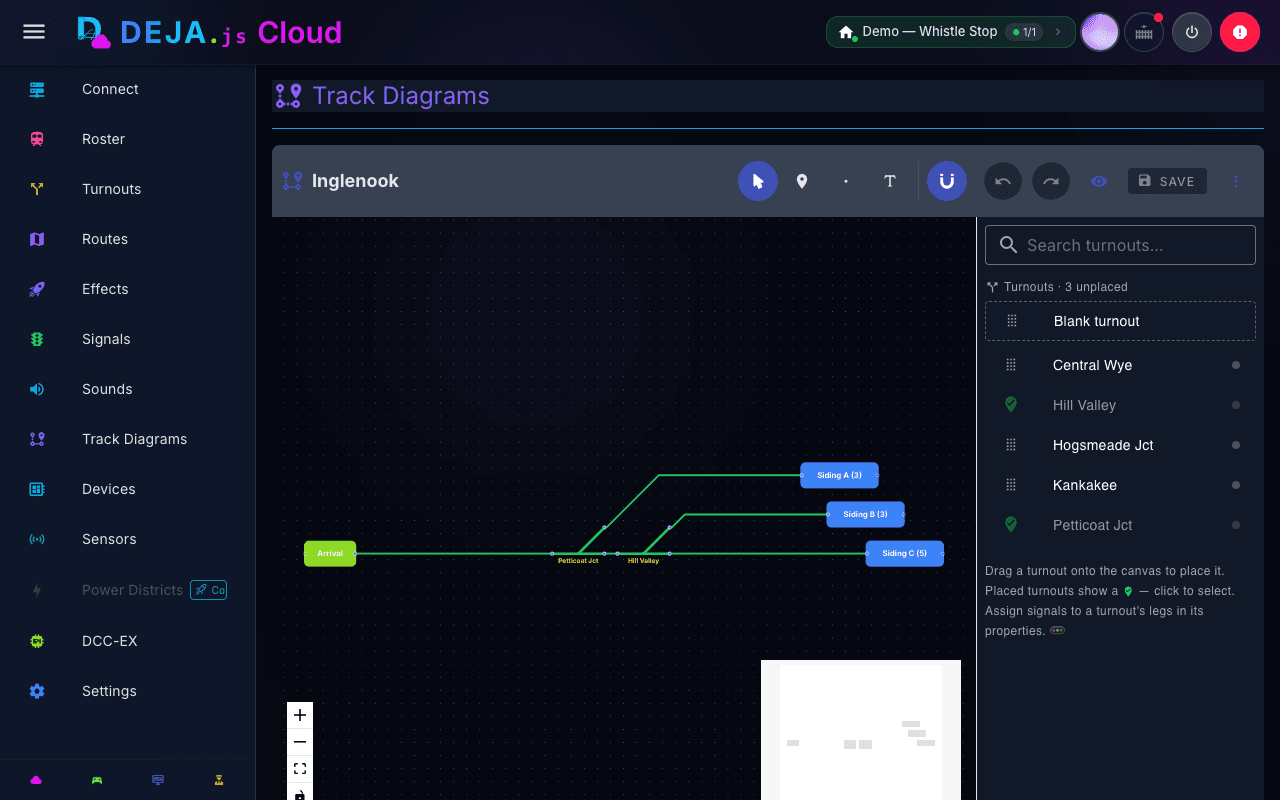Open Routes in the sidebar

click(128, 239)
